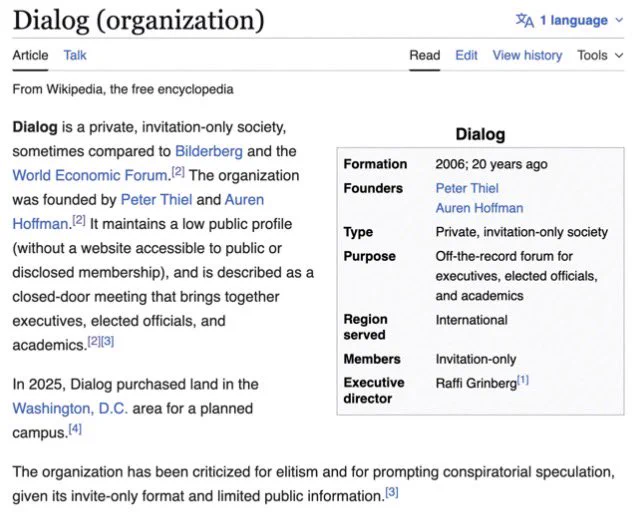Click 'From Wikipedia, the free encyclopedia' text
The width and height of the screenshot is (642, 527).
pos(123,89)
